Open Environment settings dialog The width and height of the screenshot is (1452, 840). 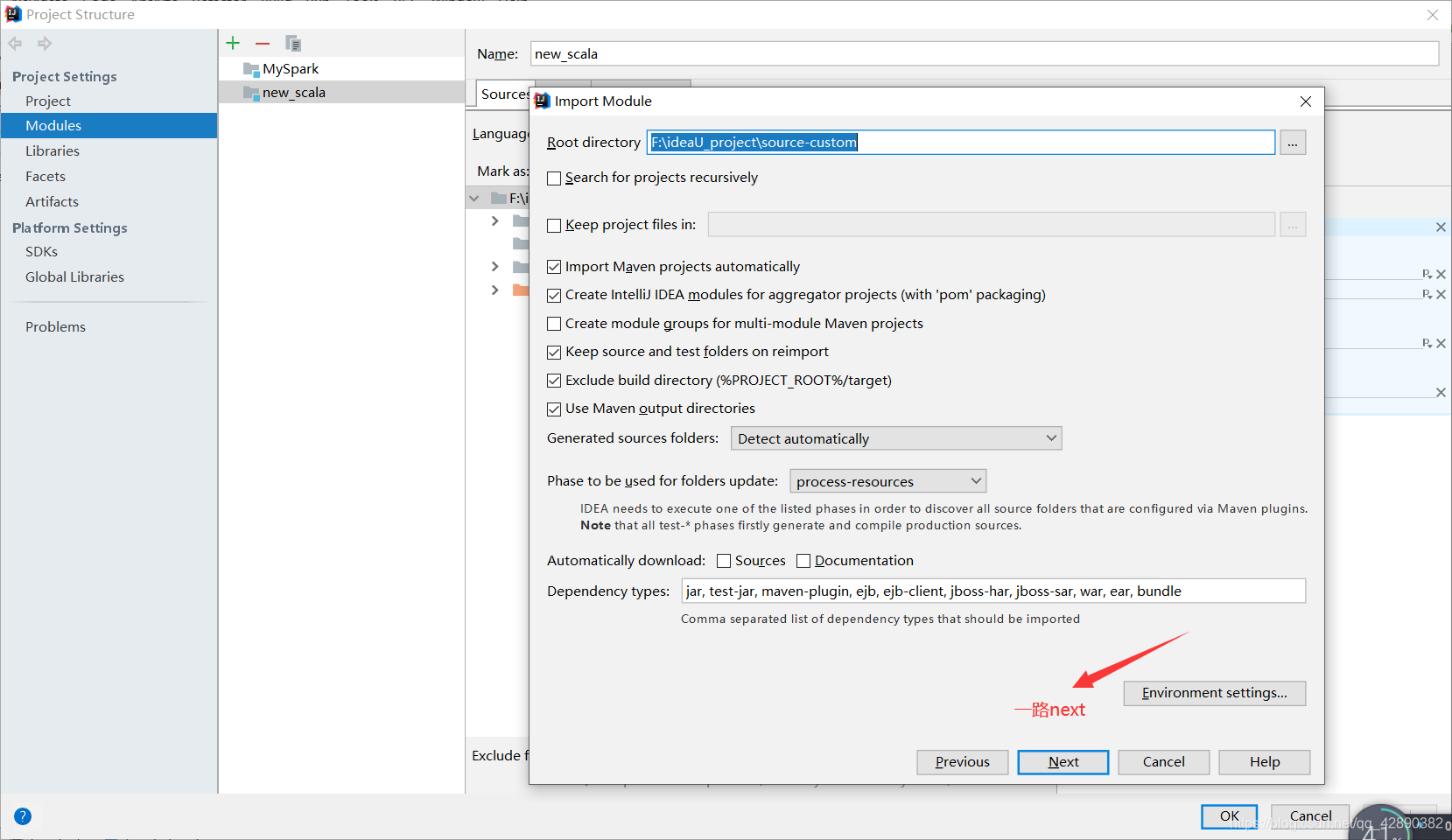click(x=1215, y=693)
